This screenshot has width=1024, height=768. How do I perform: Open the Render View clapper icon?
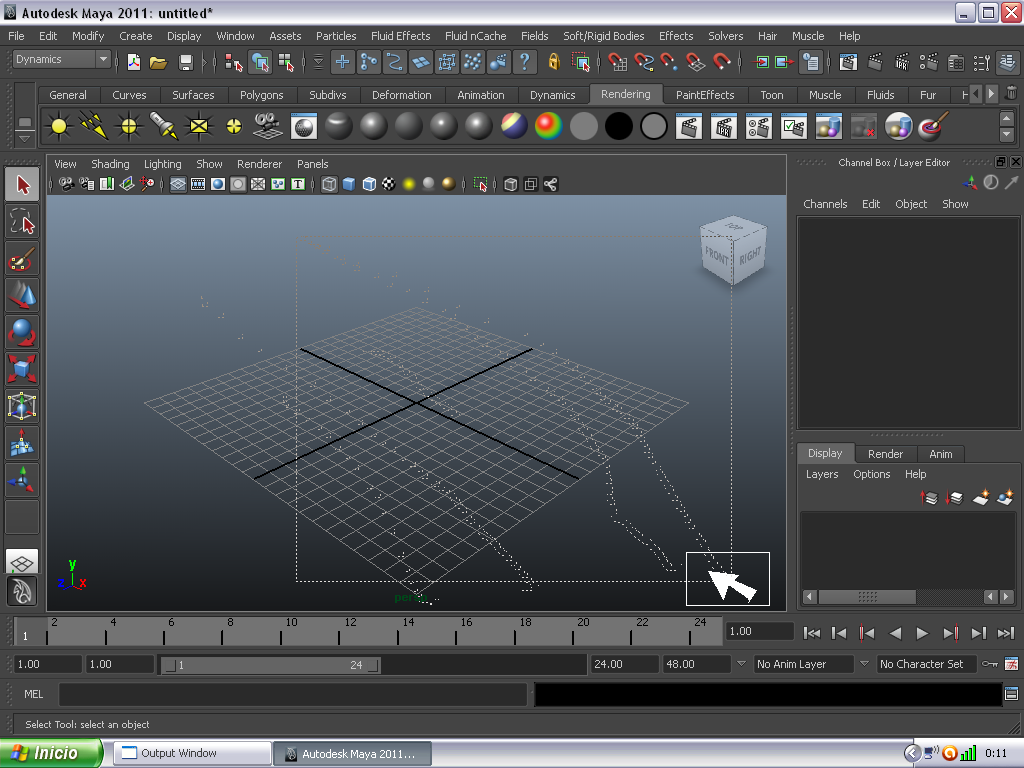coord(848,62)
